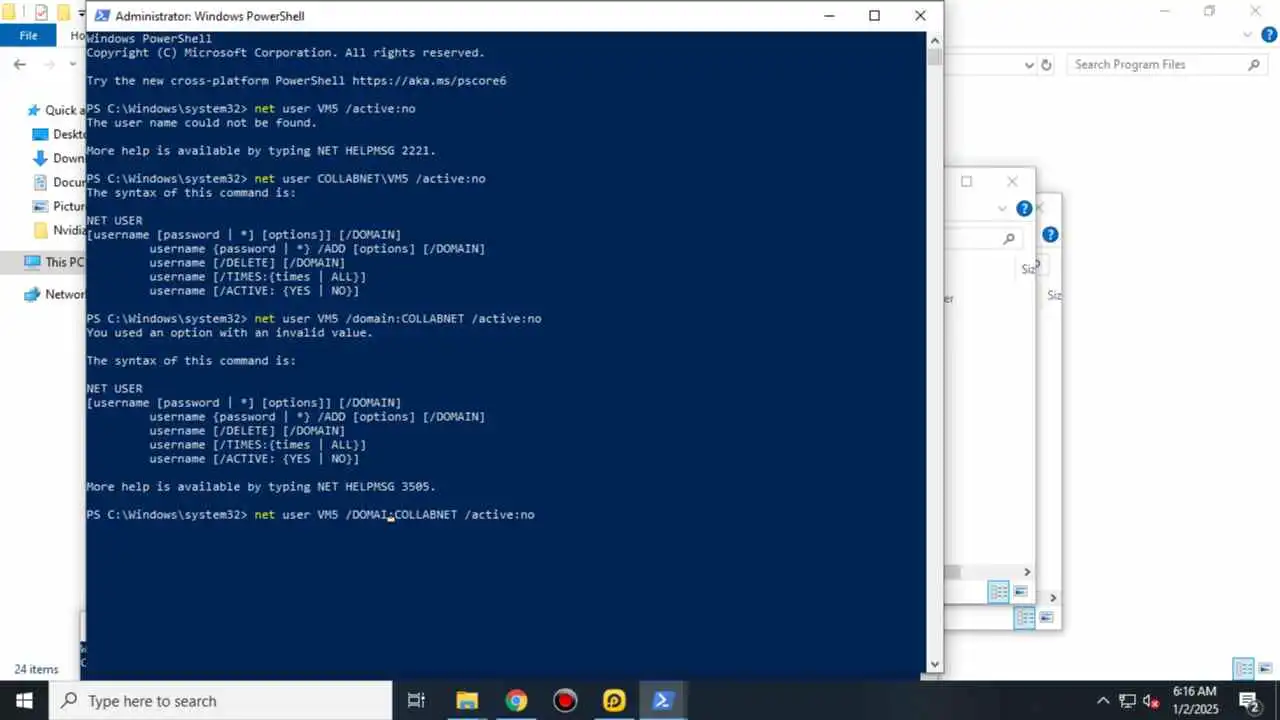Viewport: 1280px width, 720px height.
Task: Open File Explorer from the taskbar
Action: 467,701
